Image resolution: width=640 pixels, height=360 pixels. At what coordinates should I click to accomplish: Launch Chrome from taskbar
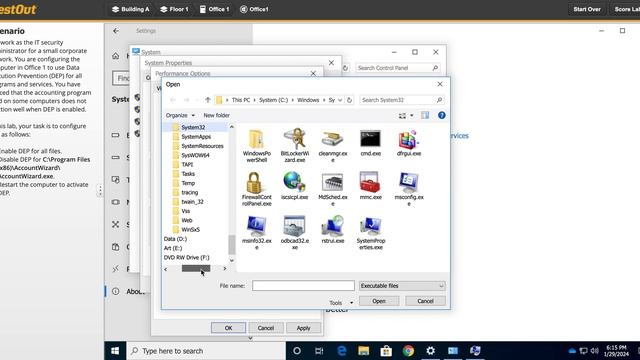pyautogui.click(x=408, y=351)
